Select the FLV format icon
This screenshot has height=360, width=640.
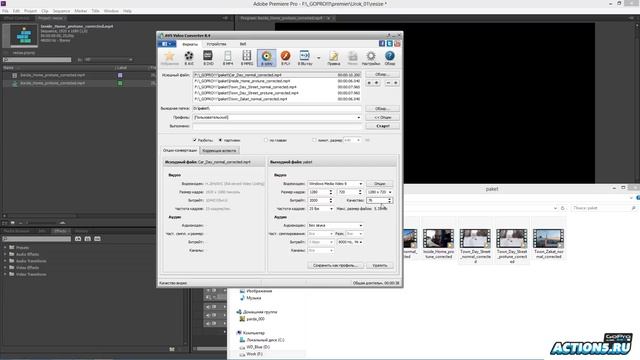tap(285, 58)
